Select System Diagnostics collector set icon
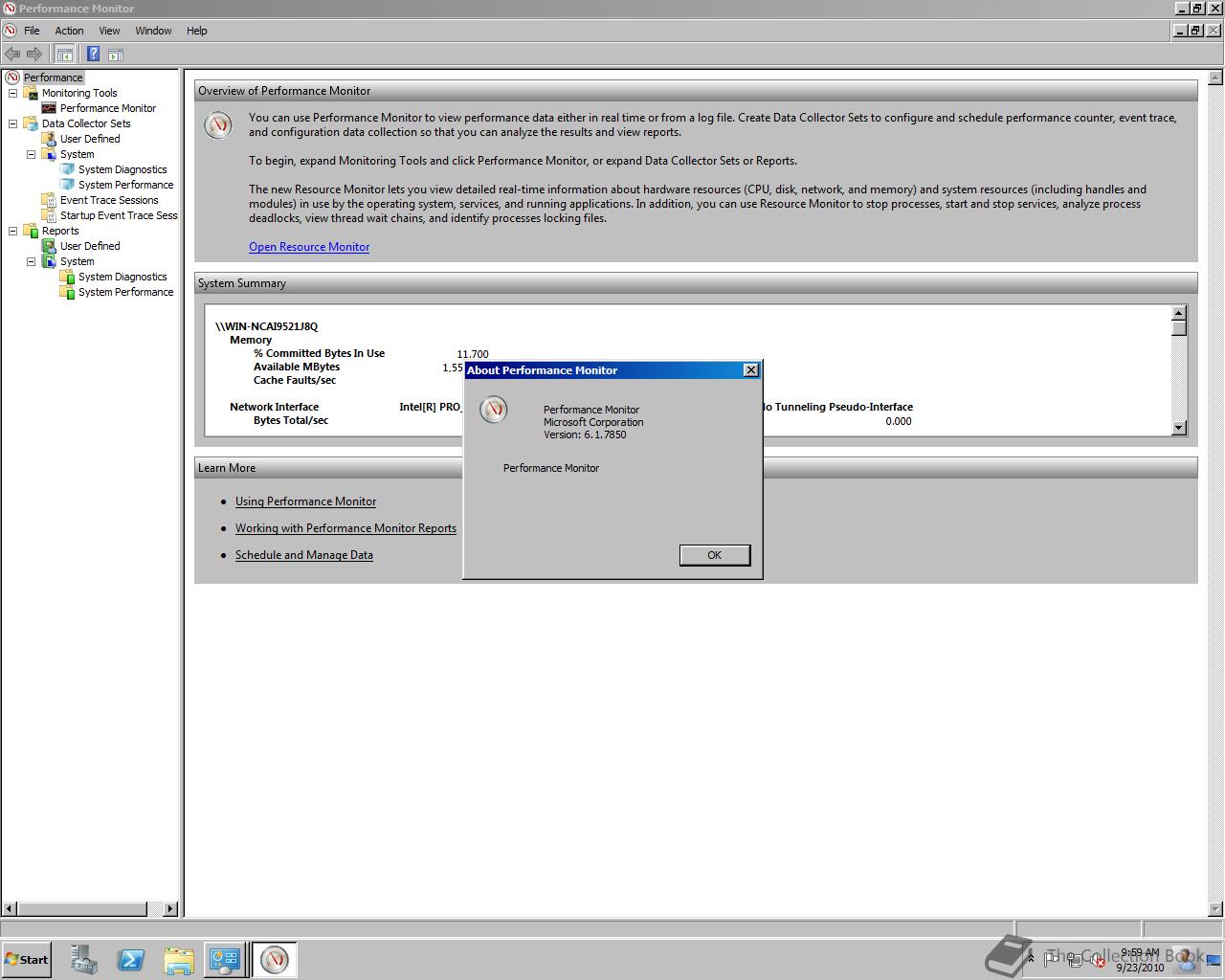 (67, 169)
